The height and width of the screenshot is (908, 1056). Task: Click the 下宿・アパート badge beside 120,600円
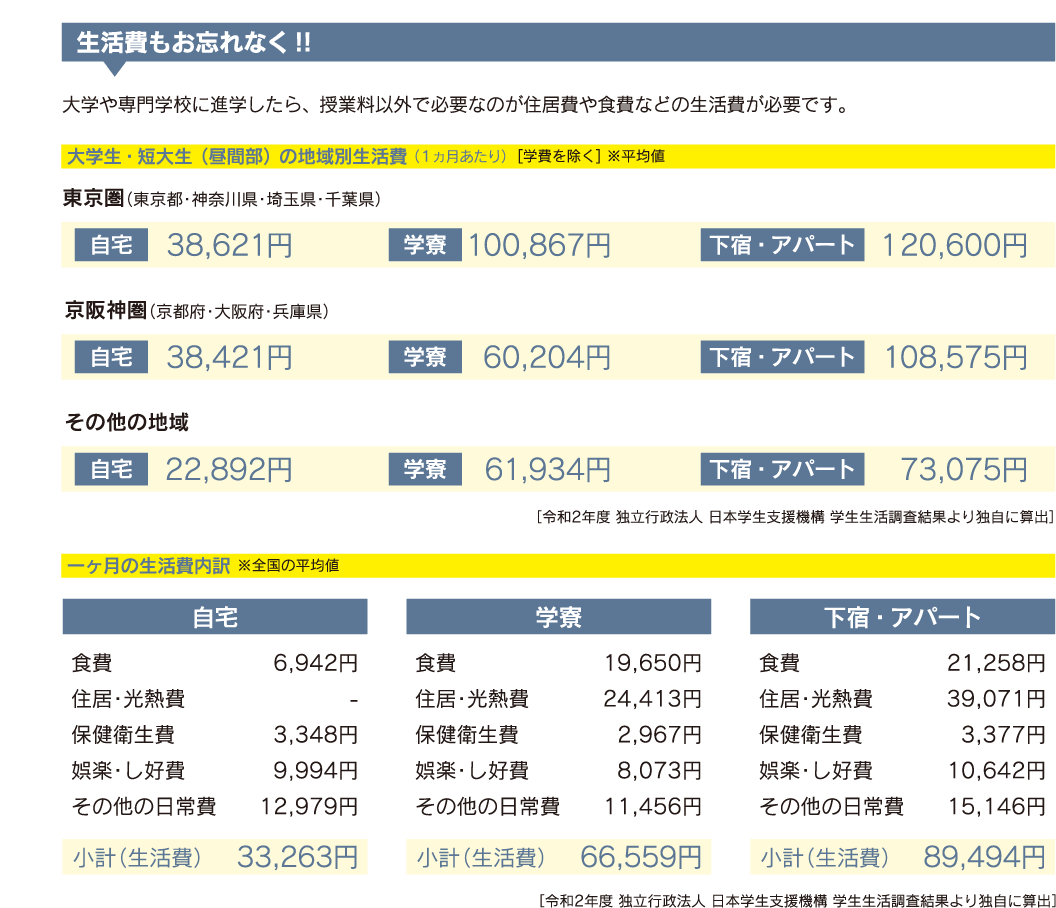click(782, 245)
